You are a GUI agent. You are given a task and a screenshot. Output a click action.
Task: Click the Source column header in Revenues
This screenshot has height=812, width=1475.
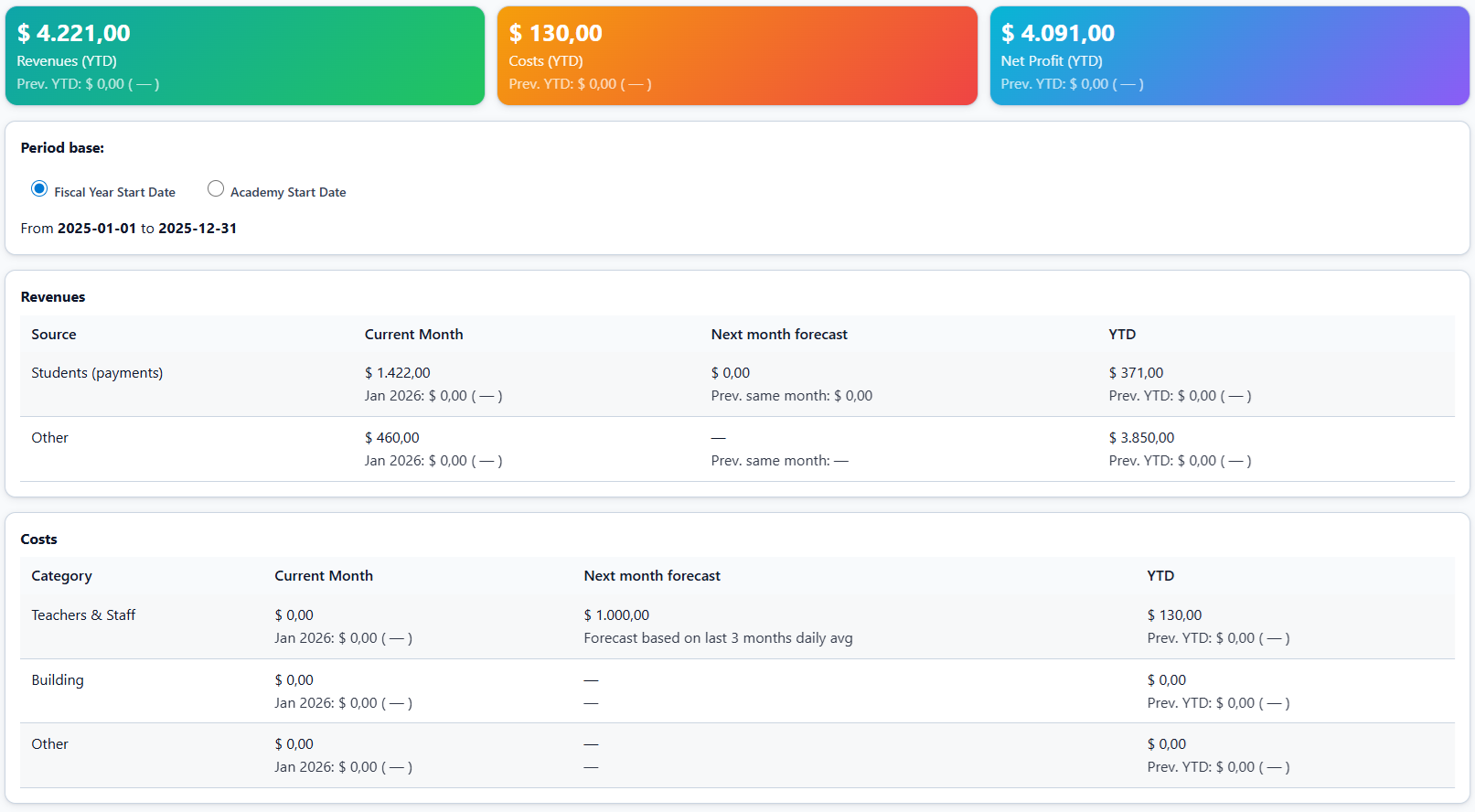point(54,335)
